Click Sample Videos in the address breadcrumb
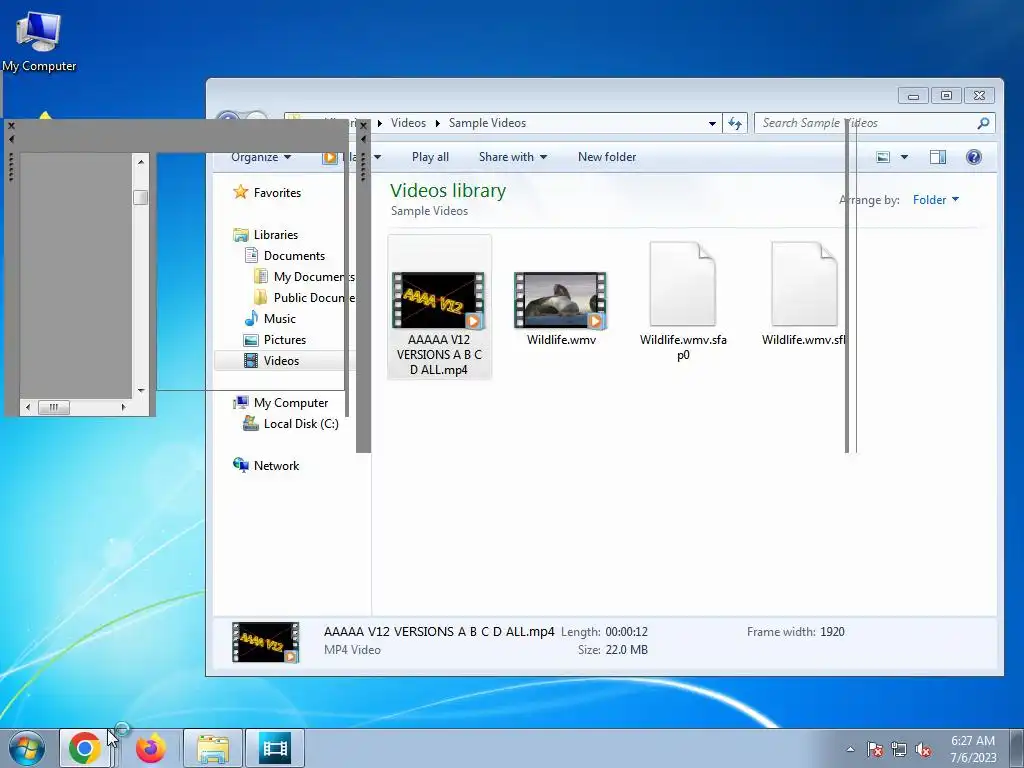 coord(487,123)
